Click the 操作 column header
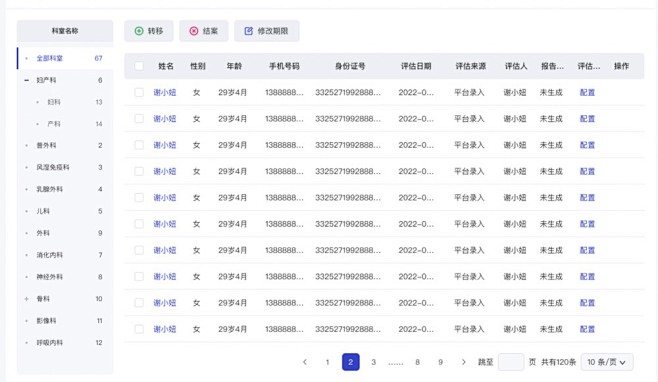 click(621, 66)
